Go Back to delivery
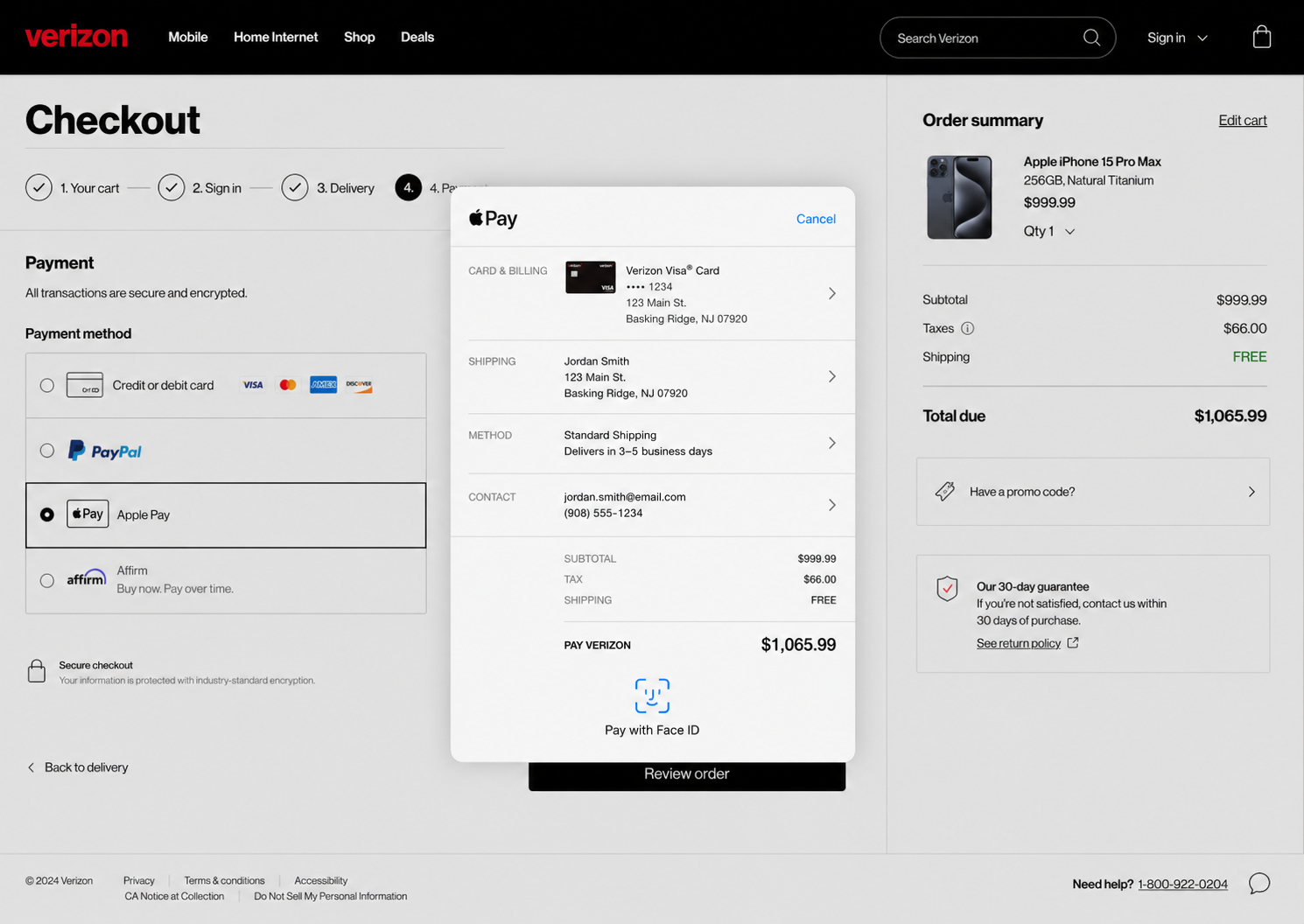The image size is (1304, 924). 78,767
